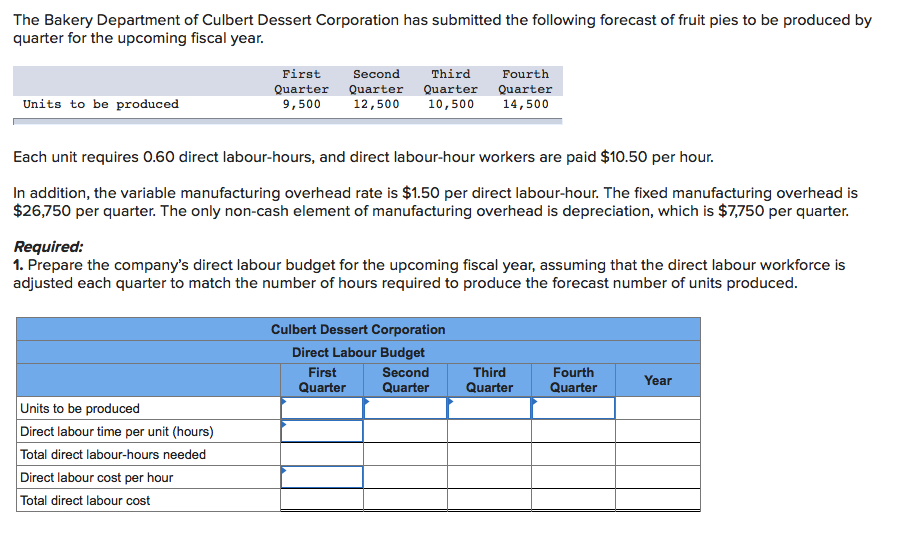This screenshot has width=920, height=540.
Task: Click 'Units to be produced' row label in budget table
Action: (80, 409)
